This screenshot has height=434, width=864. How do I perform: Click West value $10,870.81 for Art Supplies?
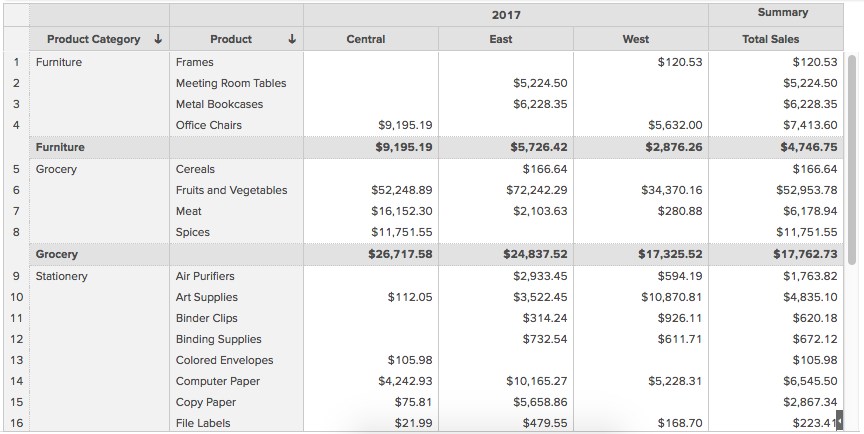pyautogui.click(x=671, y=297)
